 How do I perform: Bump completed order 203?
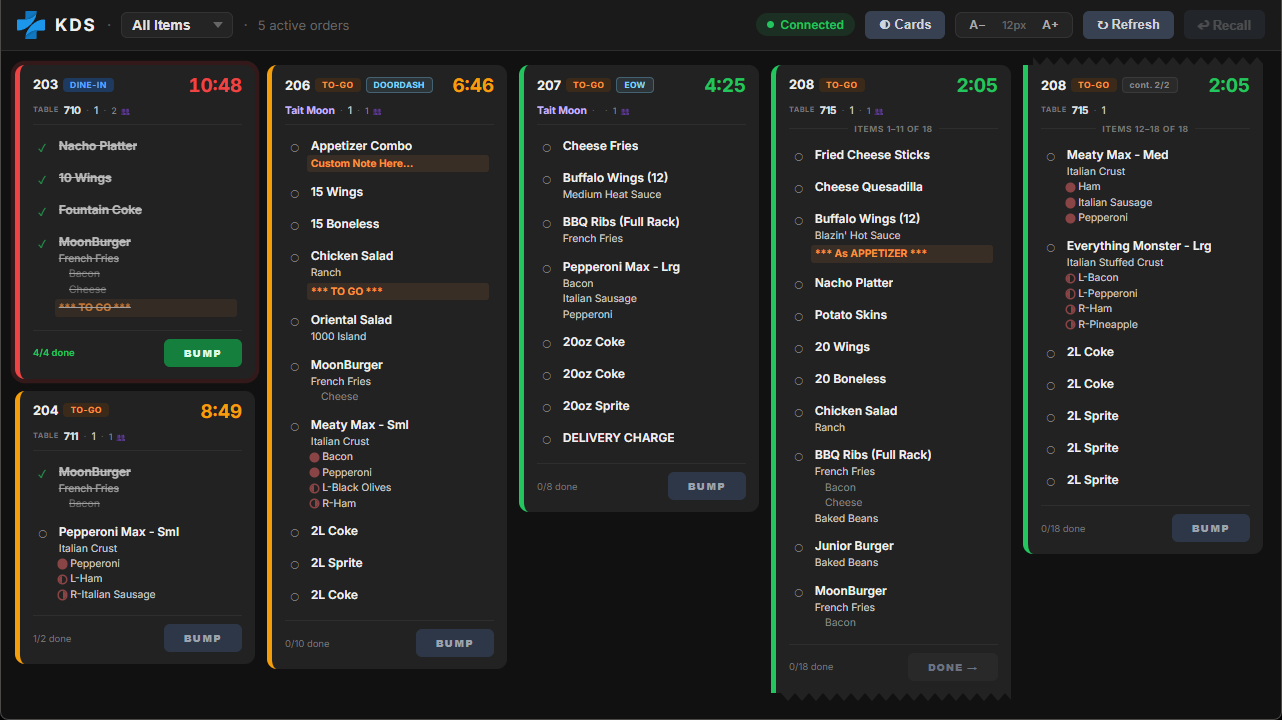pyautogui.click(x=203, y=353)
